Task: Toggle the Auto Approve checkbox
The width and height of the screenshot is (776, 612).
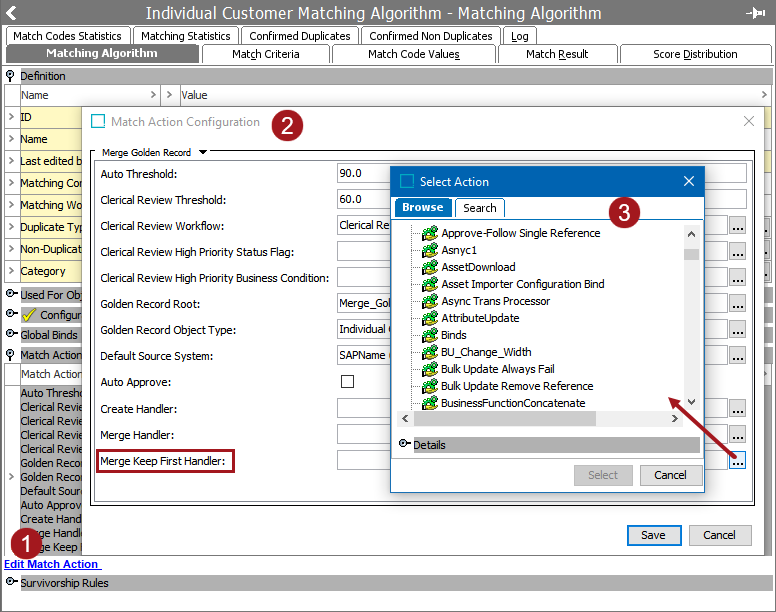Action: tap(348, 382)
